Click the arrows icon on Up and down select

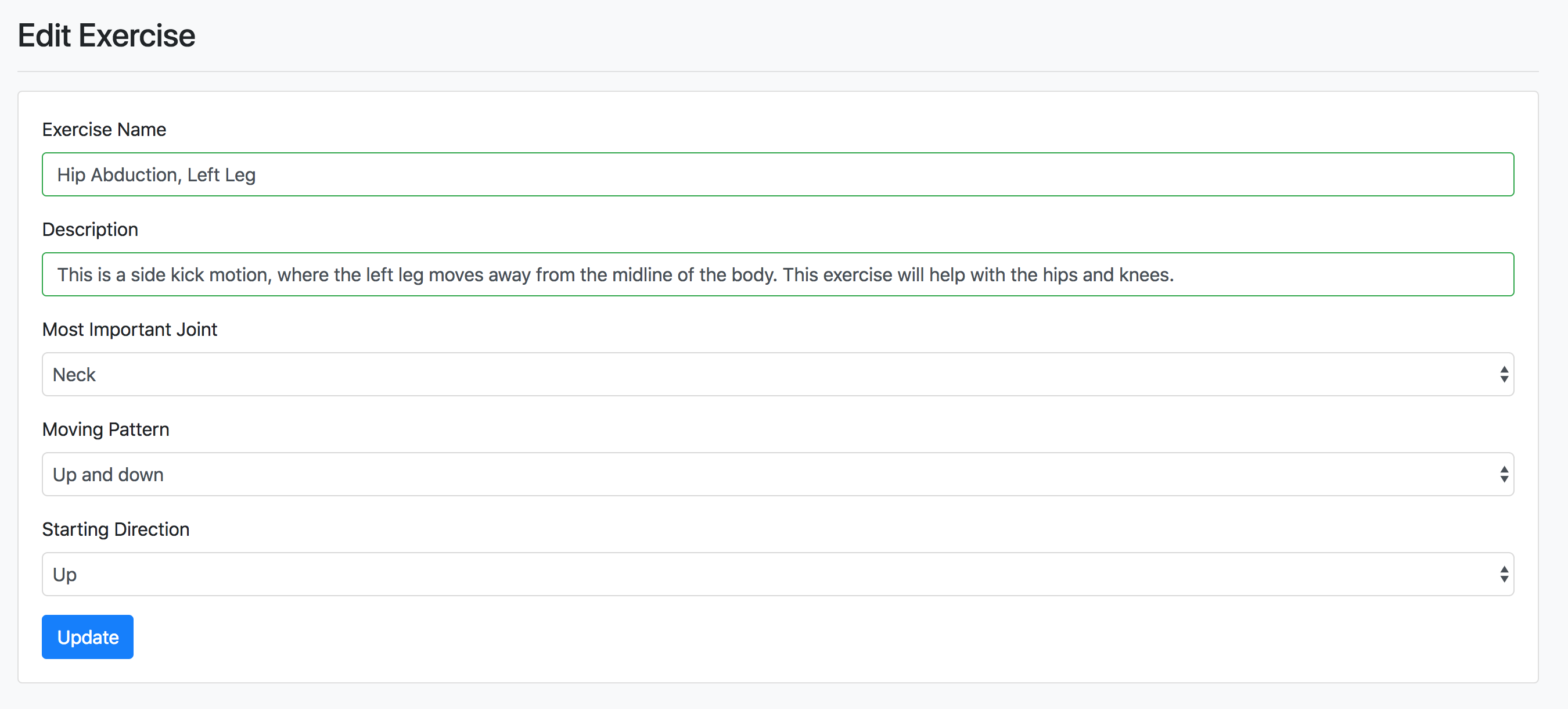click(x=1504, y=474)
